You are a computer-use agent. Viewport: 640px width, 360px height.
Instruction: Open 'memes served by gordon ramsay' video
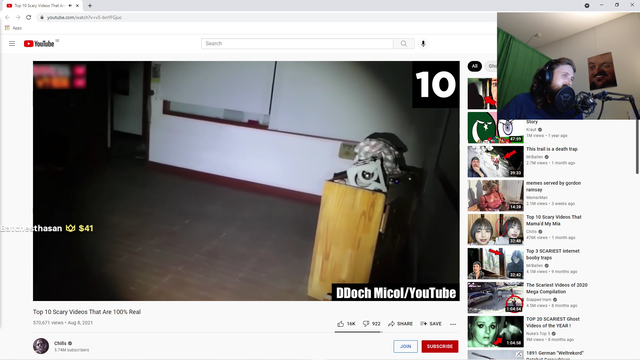[553, 186]
